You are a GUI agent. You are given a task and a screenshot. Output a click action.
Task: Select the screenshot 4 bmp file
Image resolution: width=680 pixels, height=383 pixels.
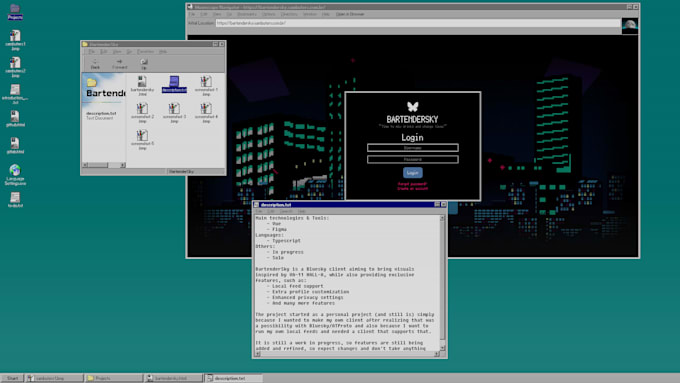[206, 112]
